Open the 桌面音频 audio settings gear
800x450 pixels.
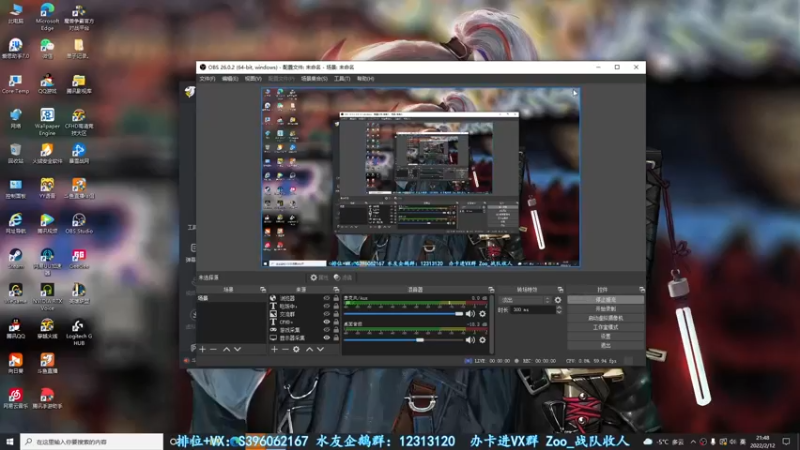pyautogui.click(x=482, y=340)
